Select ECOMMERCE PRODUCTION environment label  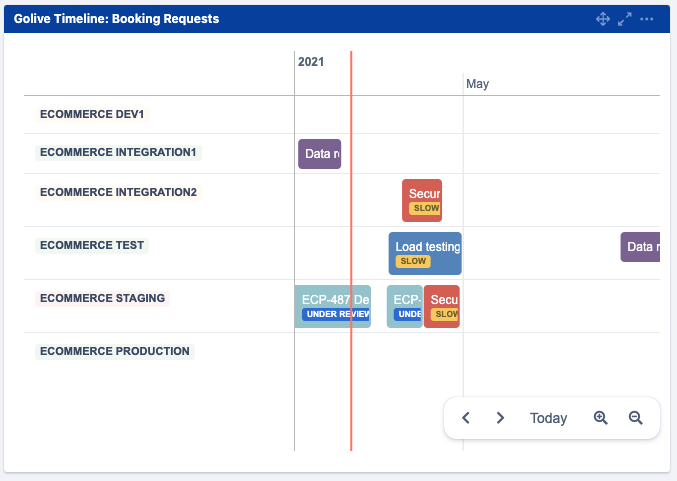[x=114, y=351]
